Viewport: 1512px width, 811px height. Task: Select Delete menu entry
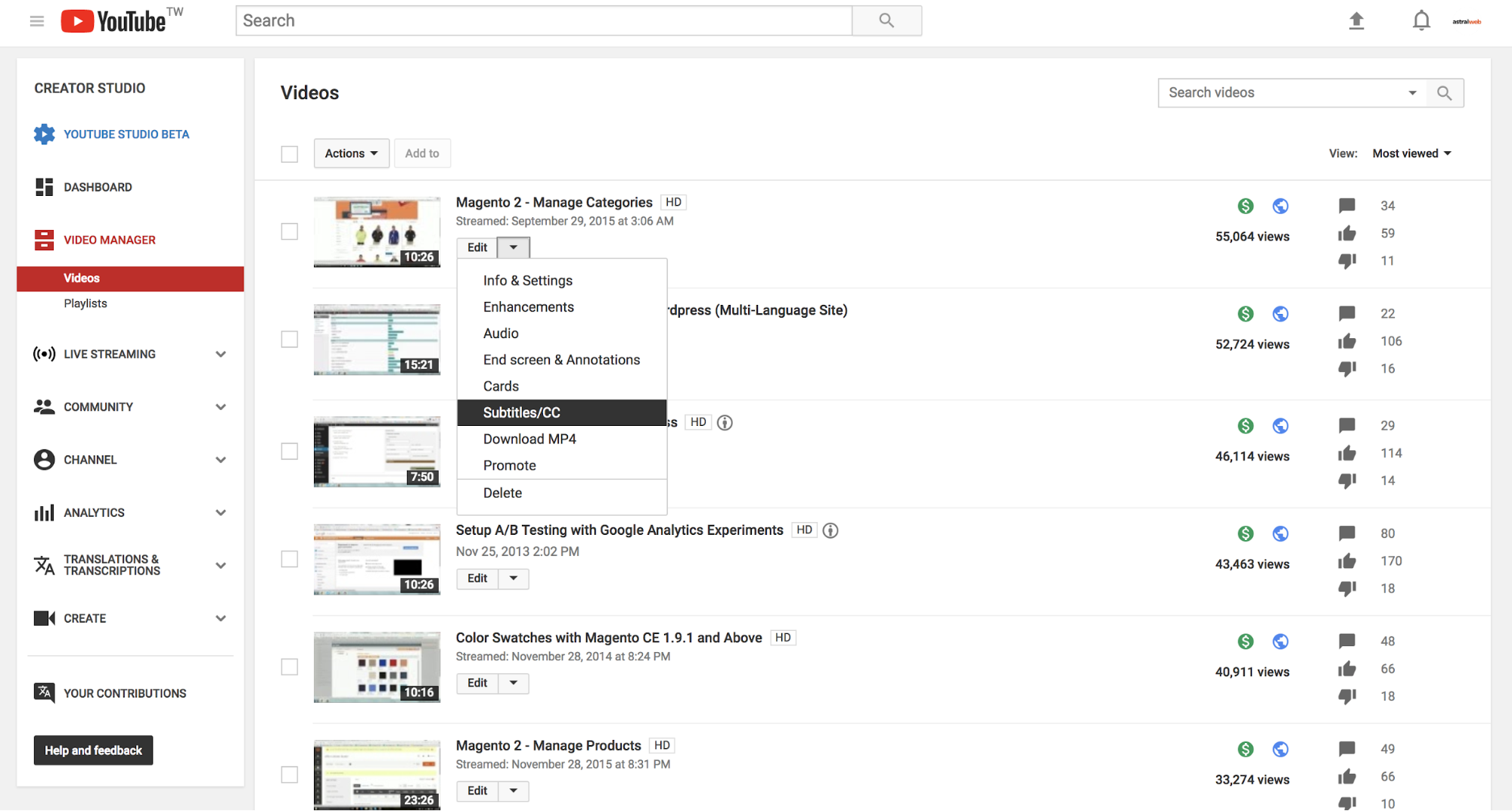coord(562,493)
